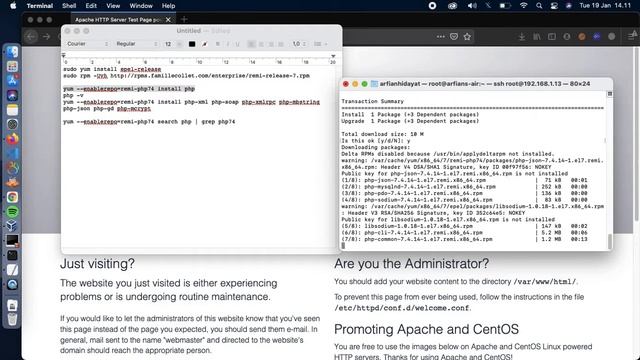This screenshot has width=640, height=360.
Task: Open the Terminal application menu
Action: coord(40,6)
